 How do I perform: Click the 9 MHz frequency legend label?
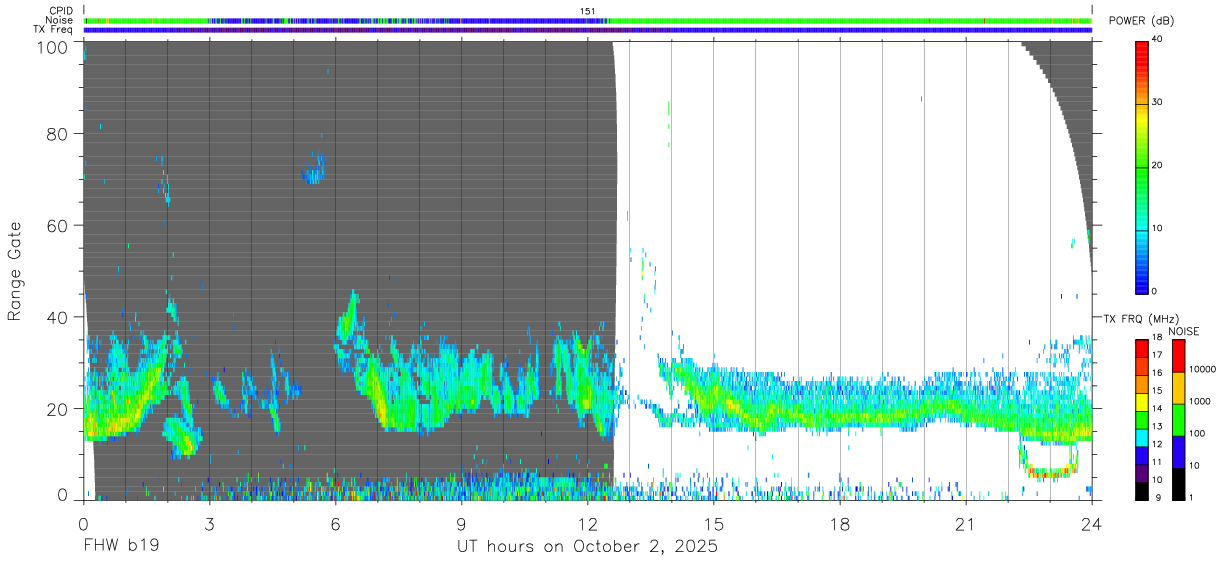1157,498
